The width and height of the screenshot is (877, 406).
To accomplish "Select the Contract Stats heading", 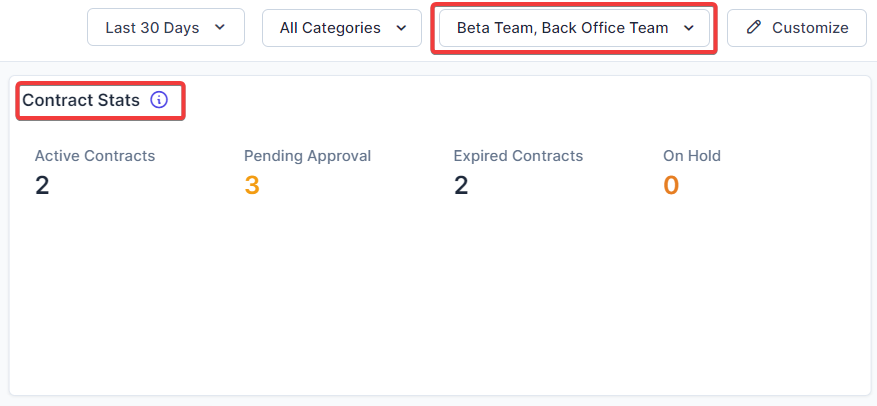I will tap(81, 100).
